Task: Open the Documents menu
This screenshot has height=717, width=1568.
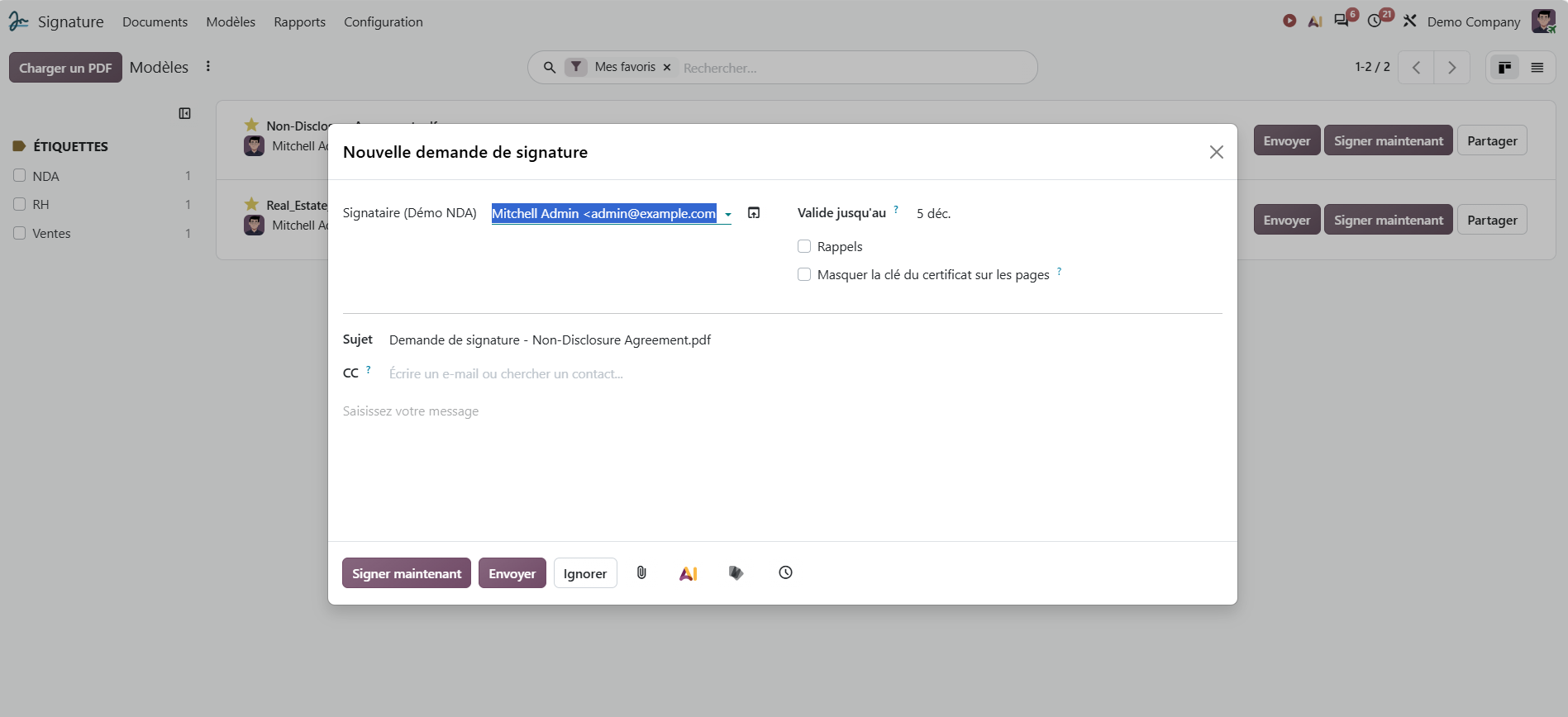Action: pyautogui.click(x=155, y=21)
